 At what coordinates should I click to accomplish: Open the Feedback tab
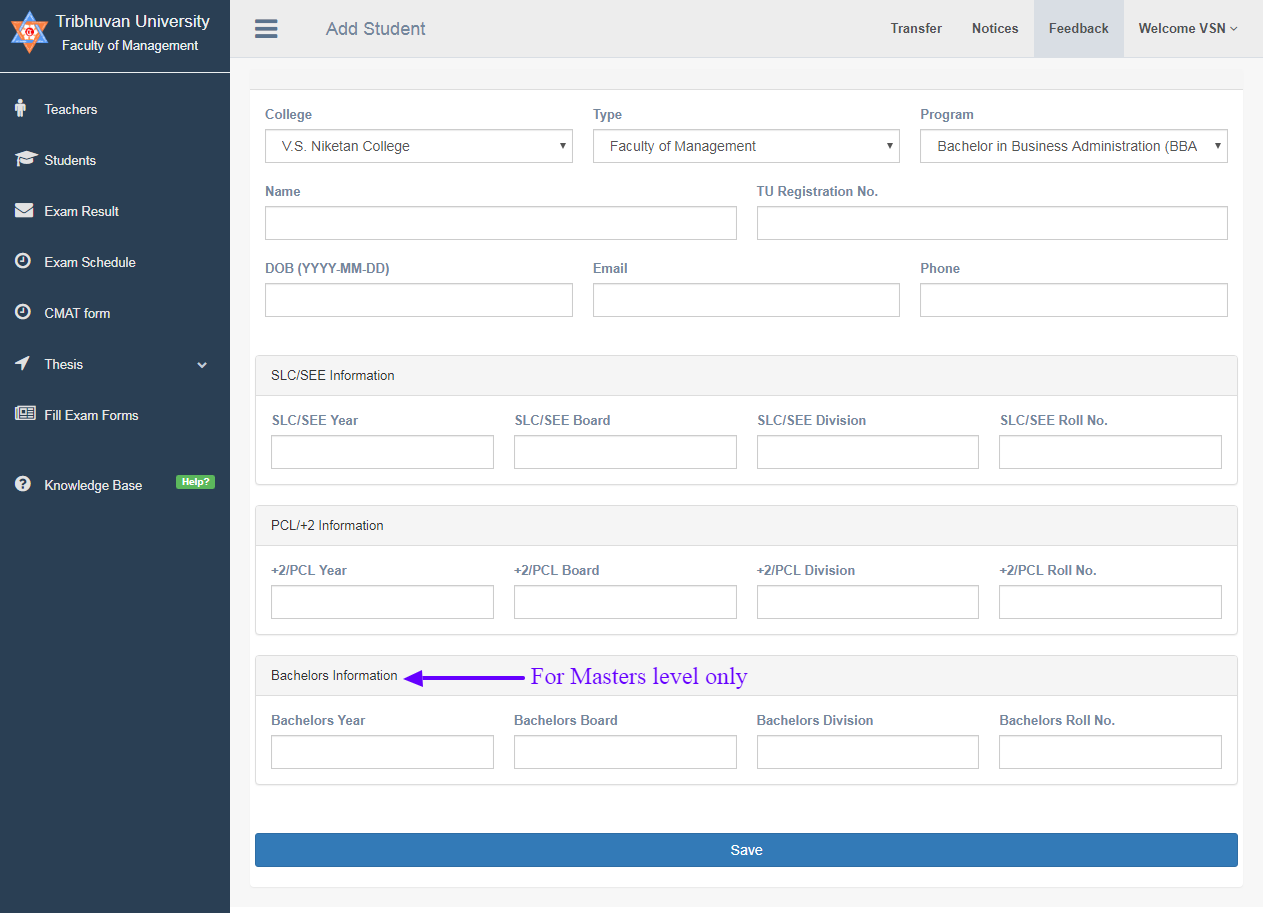coord(1078,29)
